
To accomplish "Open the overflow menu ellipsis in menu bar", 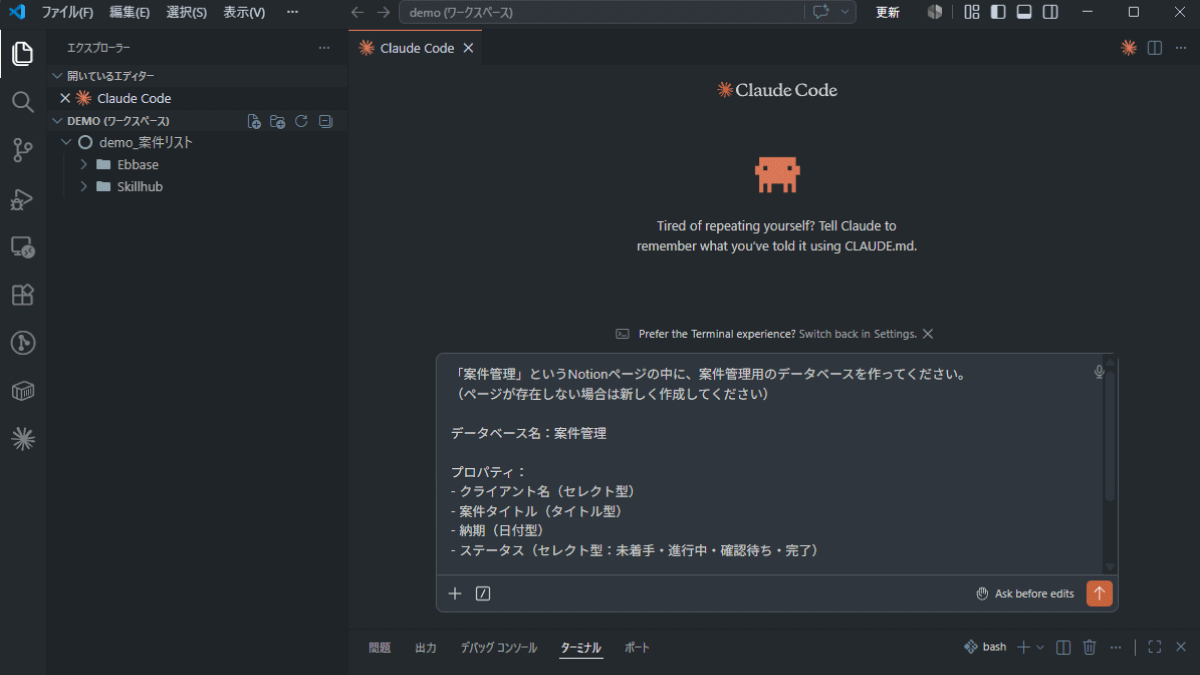I will [x=292, y=12].
